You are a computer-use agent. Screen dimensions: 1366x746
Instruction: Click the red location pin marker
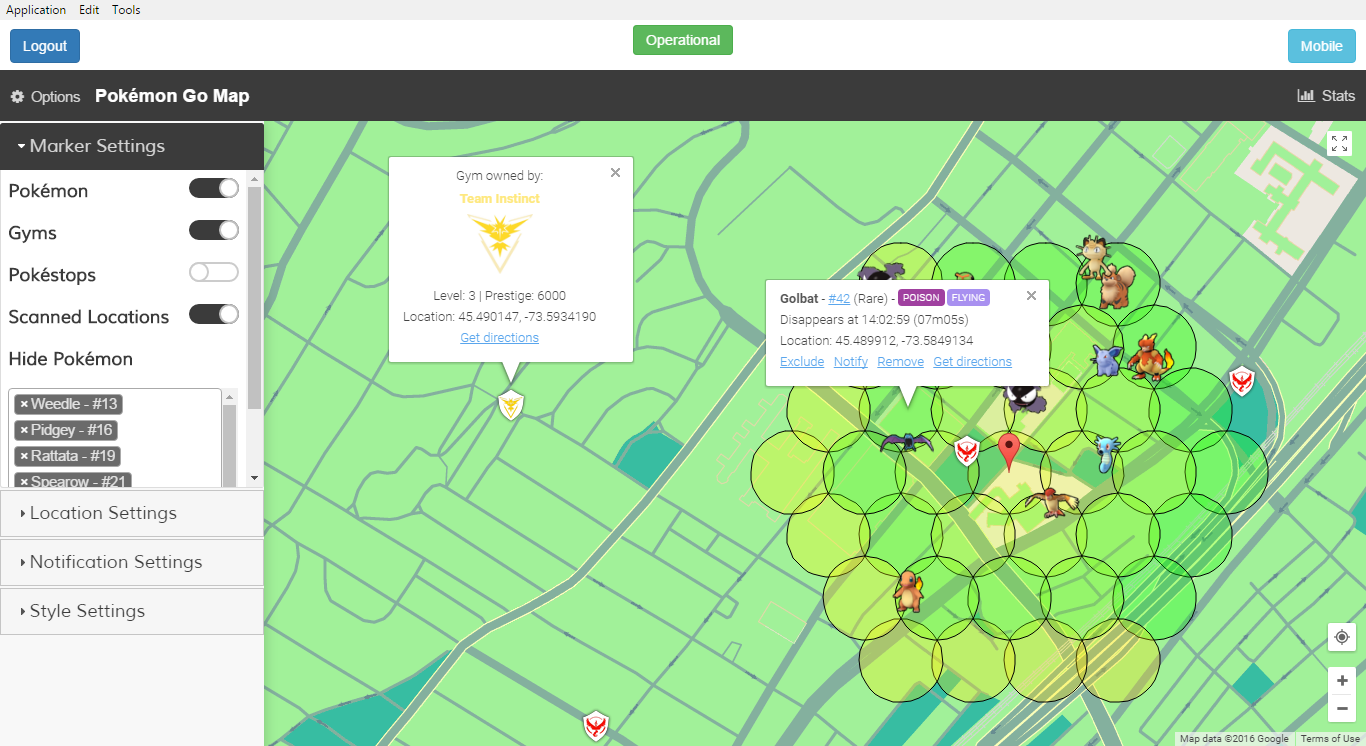click(1009, 452)
